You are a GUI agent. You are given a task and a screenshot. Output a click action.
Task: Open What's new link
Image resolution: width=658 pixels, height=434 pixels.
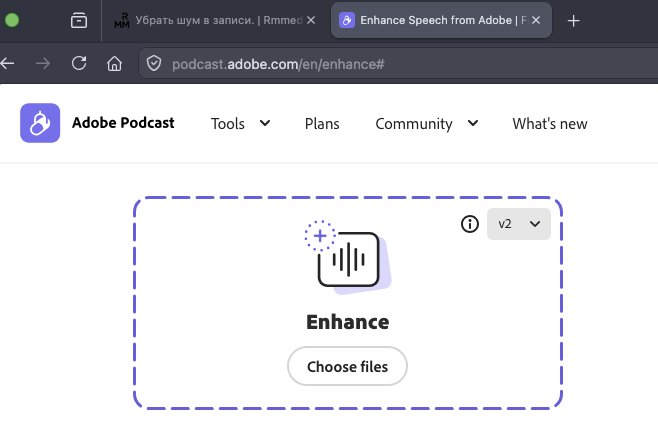(x=549, y=124)
